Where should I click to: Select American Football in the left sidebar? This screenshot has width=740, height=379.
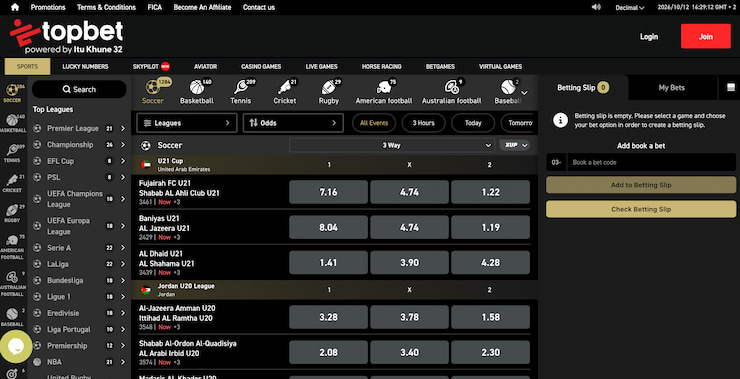[x=13, y=247]
